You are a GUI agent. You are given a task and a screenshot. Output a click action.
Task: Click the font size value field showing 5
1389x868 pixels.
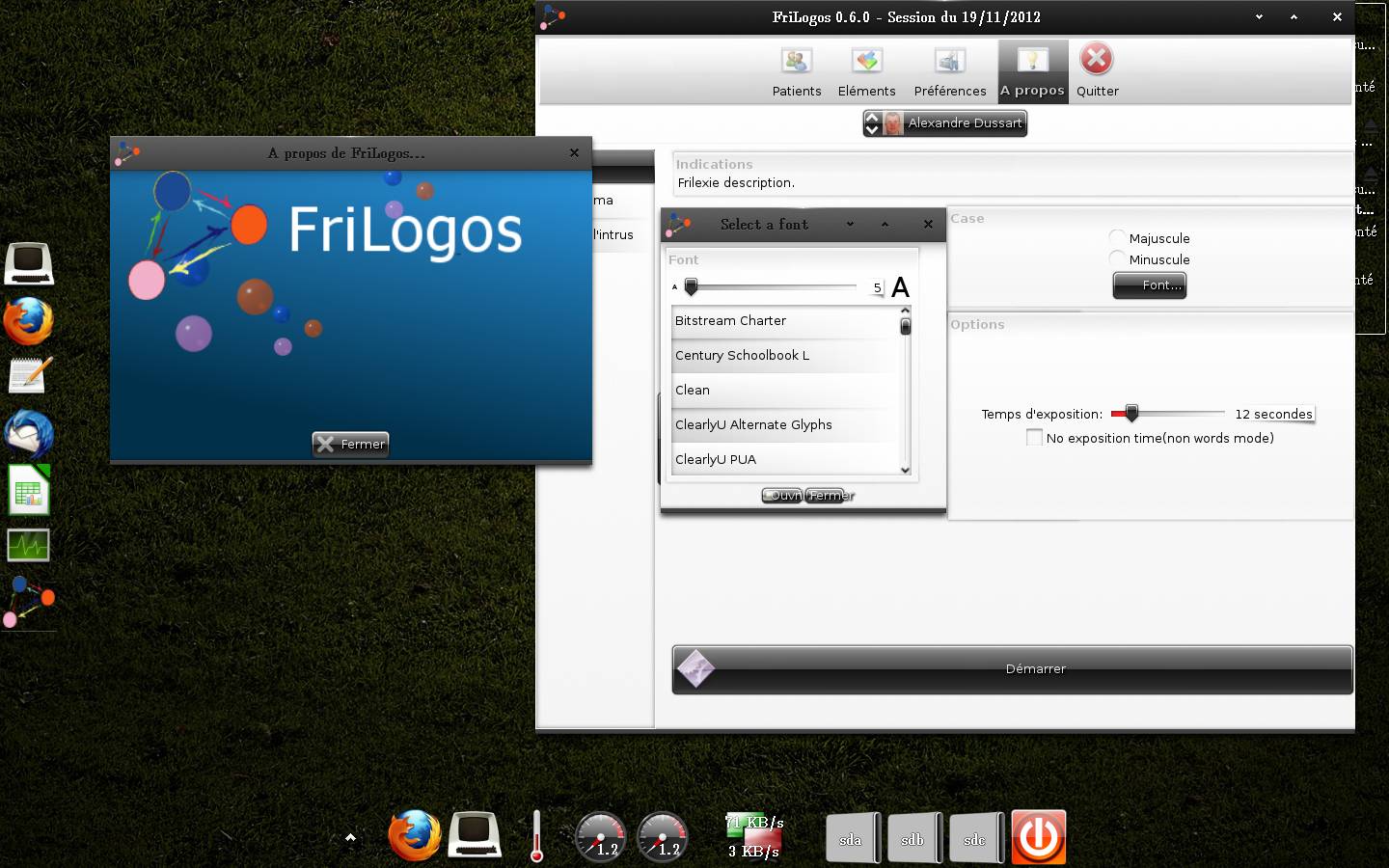[x=877, y=287]
